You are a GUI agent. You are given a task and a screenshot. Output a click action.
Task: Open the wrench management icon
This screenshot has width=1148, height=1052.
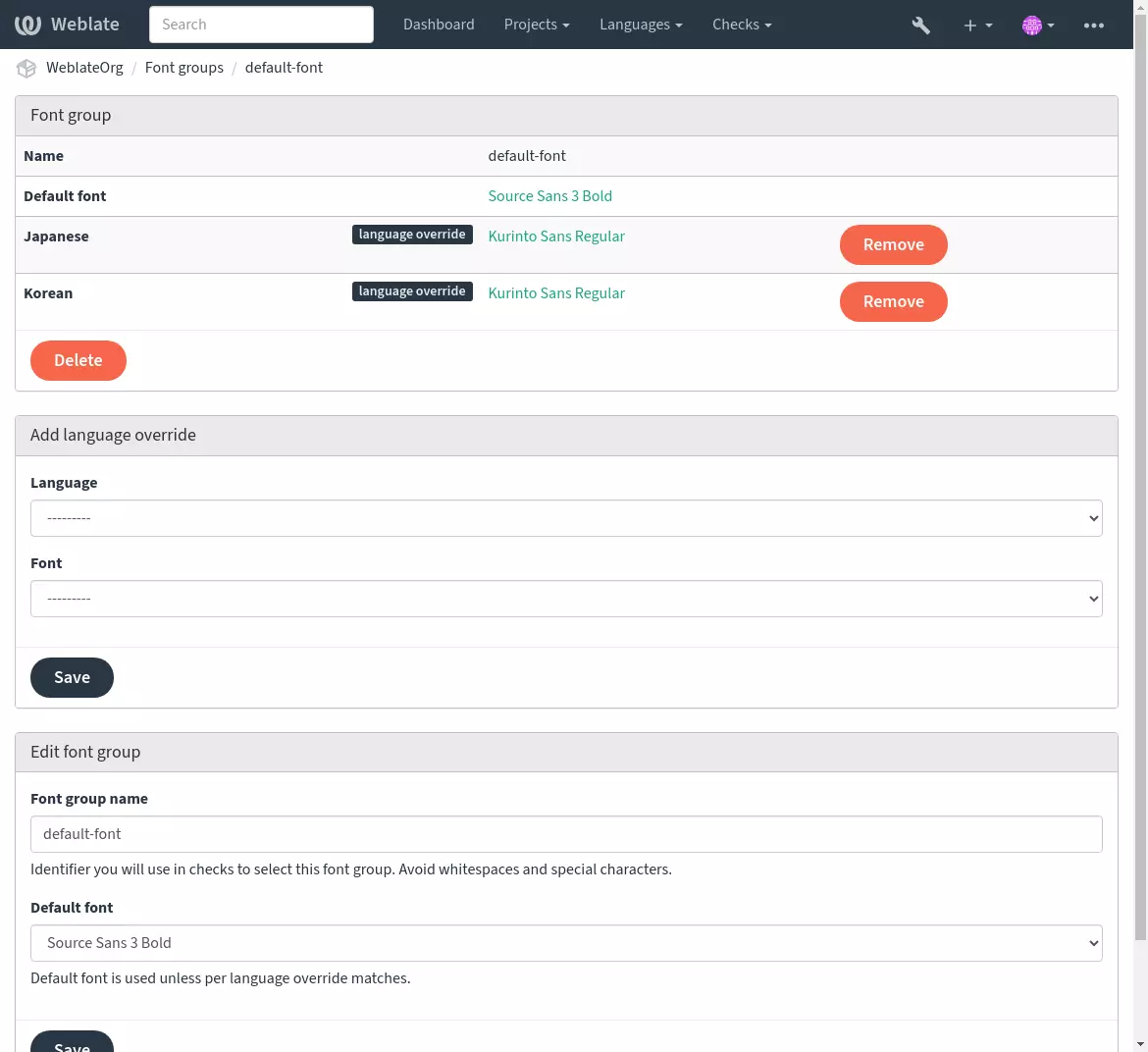(x=920, y=25)
